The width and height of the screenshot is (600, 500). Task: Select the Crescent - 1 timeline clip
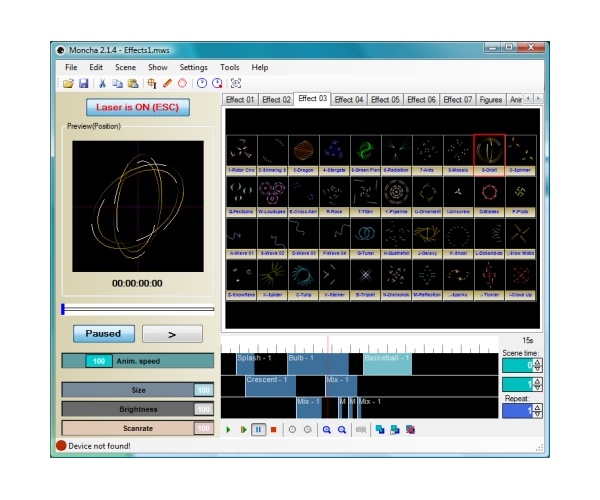point(270,386)
